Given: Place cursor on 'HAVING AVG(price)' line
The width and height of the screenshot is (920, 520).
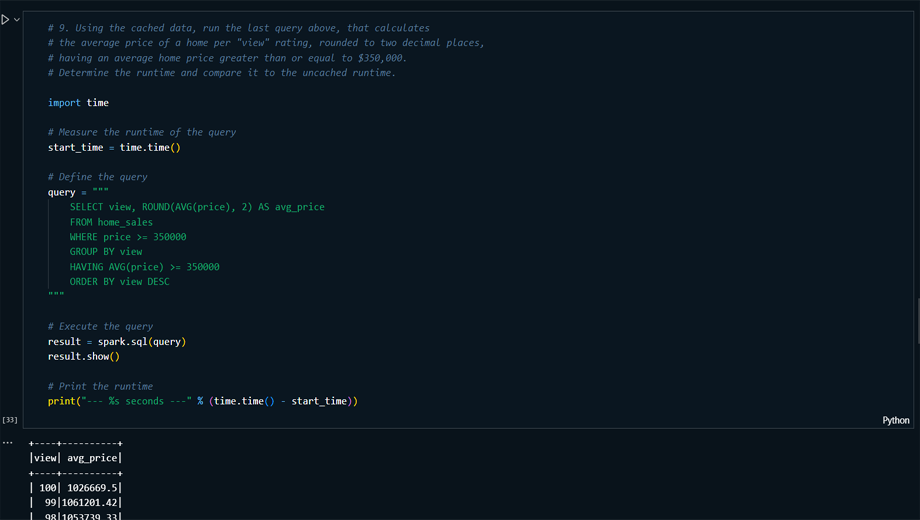Looking at the screenshot, I should click(144, 267).
